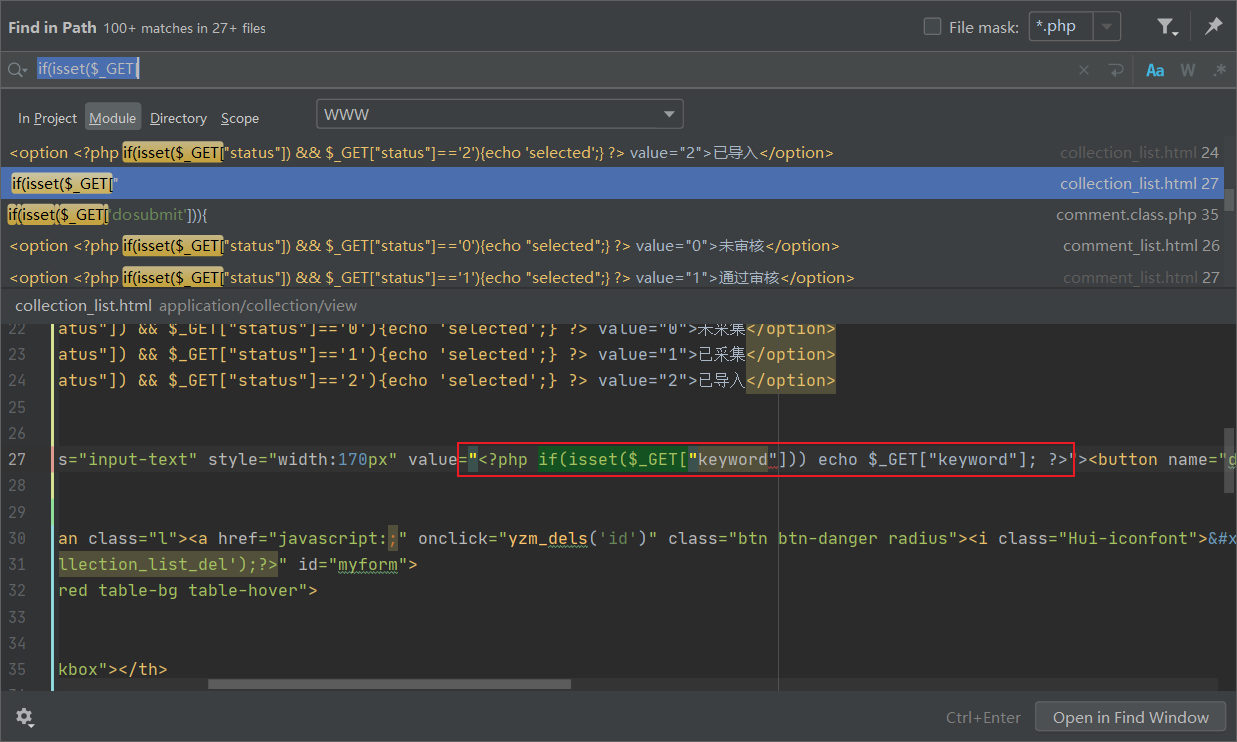Click line number 35 in gutter
This screenshot has height=742, width=1237.
[x=16, y=669]
